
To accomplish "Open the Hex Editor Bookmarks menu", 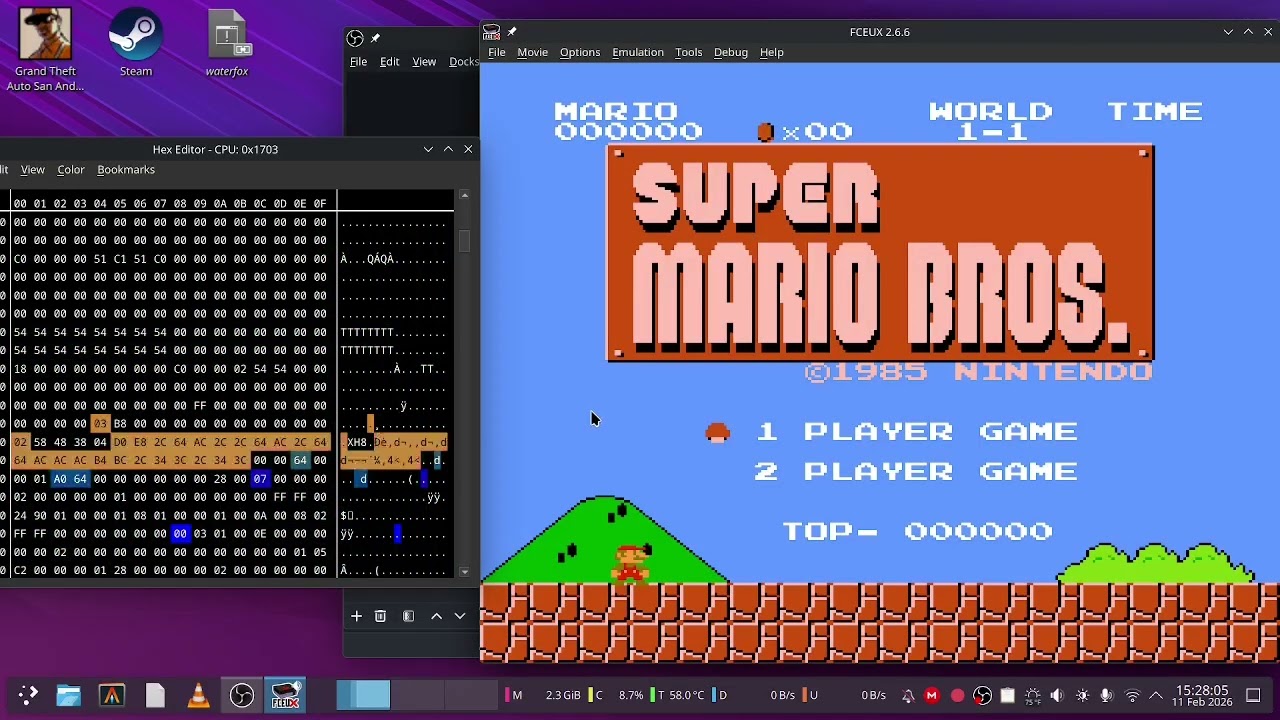I will 126,170.
